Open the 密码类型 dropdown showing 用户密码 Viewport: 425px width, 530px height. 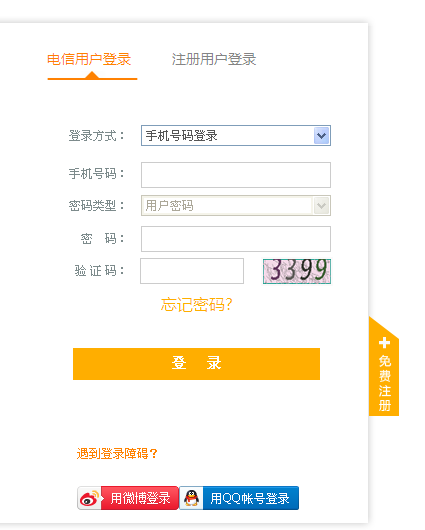pyautogui.click(x=236, y=206)
